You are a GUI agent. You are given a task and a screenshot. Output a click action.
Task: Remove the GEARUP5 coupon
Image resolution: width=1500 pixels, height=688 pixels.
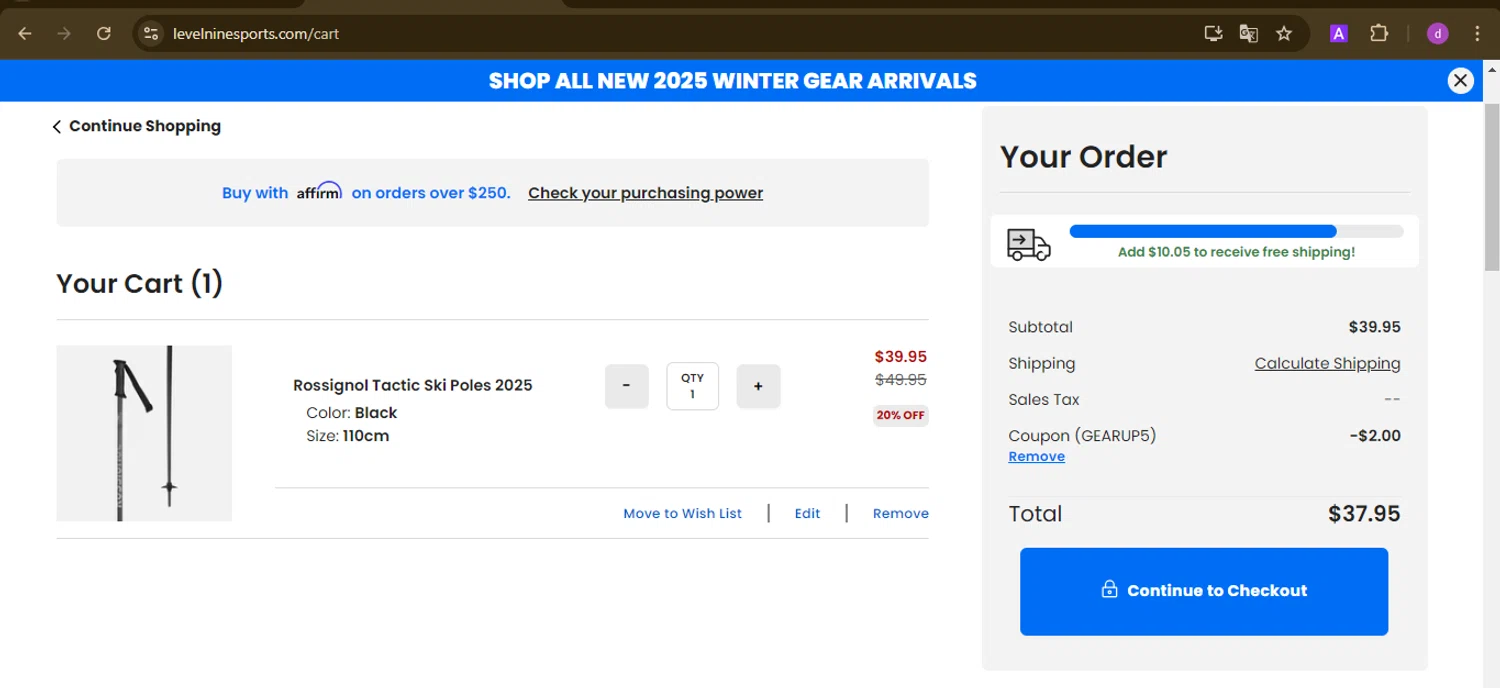tap(1036, 457)
